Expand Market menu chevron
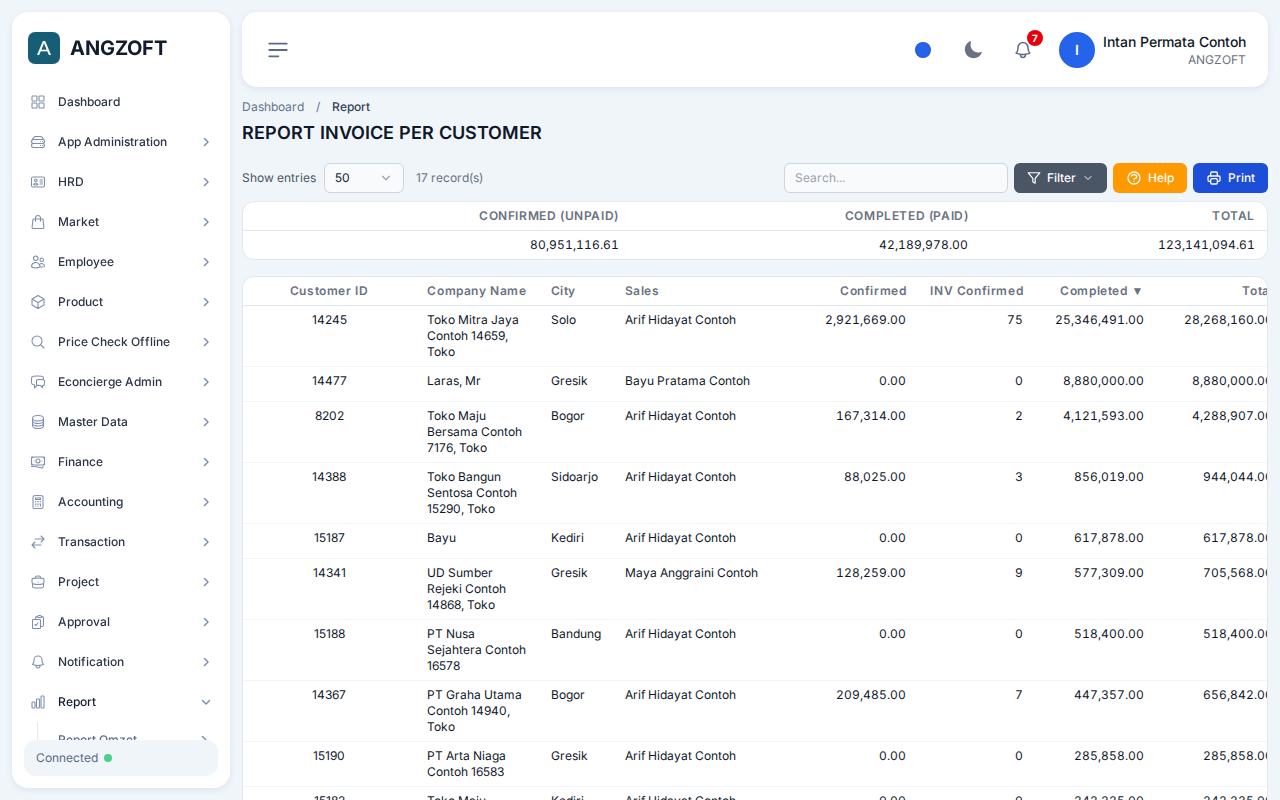Image resolution: width=1280 pixels, height=800 pixels. click(x=206, y=222)
